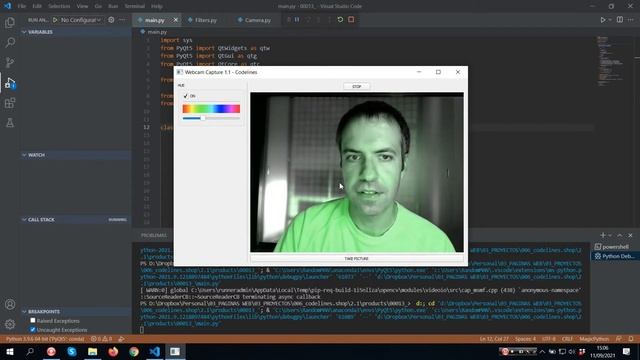Select the powershell terminal entry
The height and width of the screenshot is (360, 640).
(x=615, y=247)
